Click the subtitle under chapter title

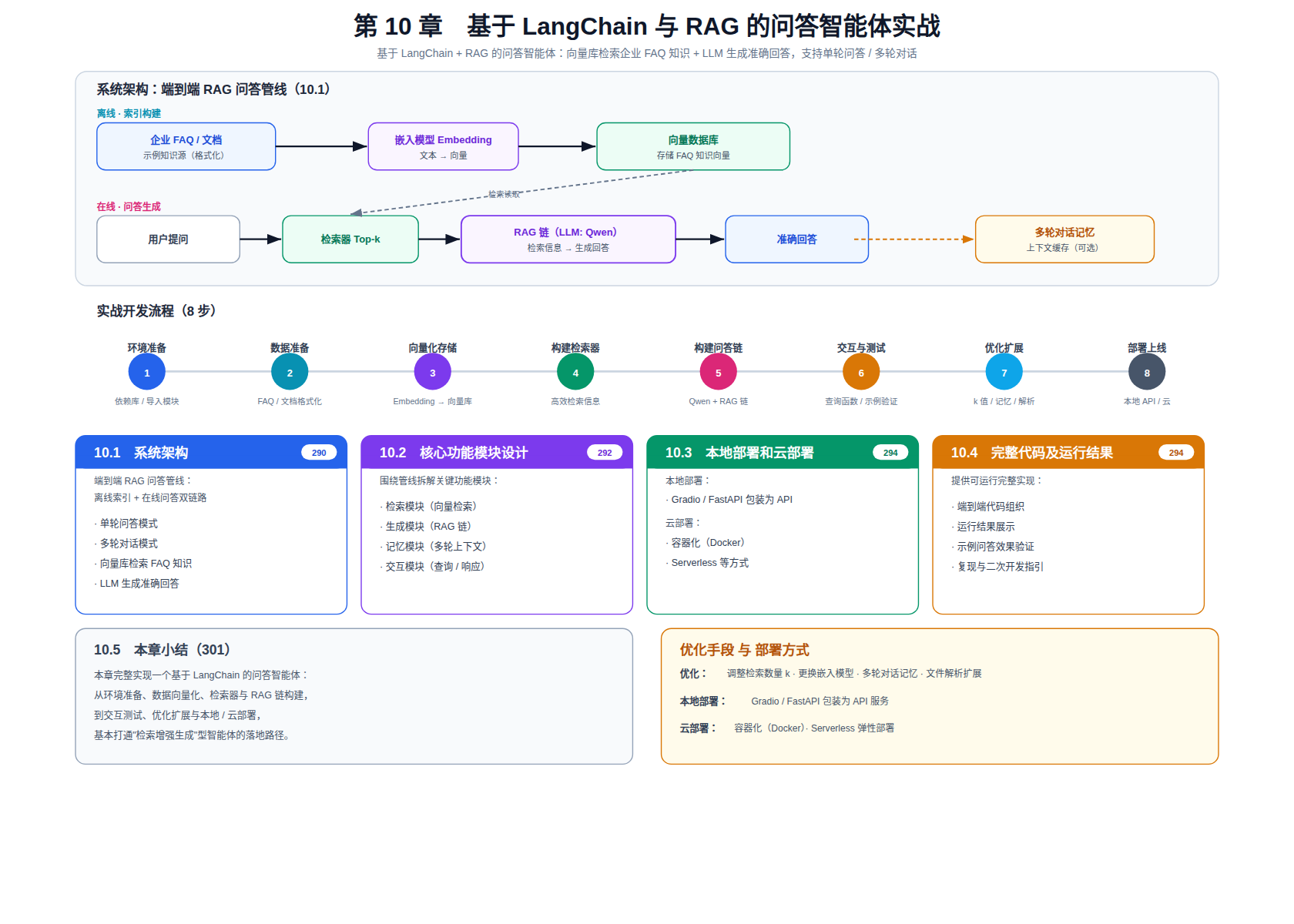647,54
